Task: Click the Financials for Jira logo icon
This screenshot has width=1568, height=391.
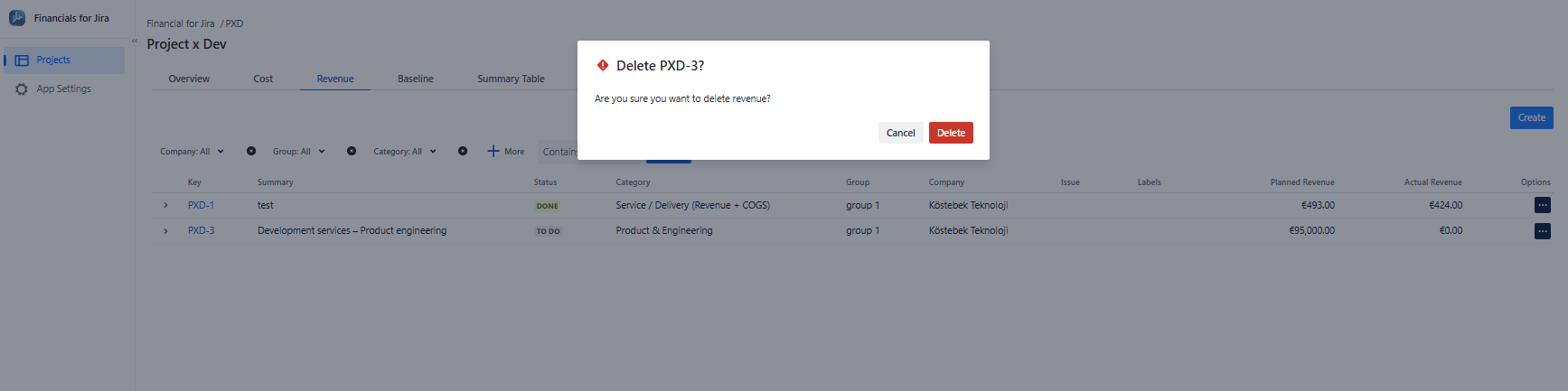Action: click(x=17, y=17)
